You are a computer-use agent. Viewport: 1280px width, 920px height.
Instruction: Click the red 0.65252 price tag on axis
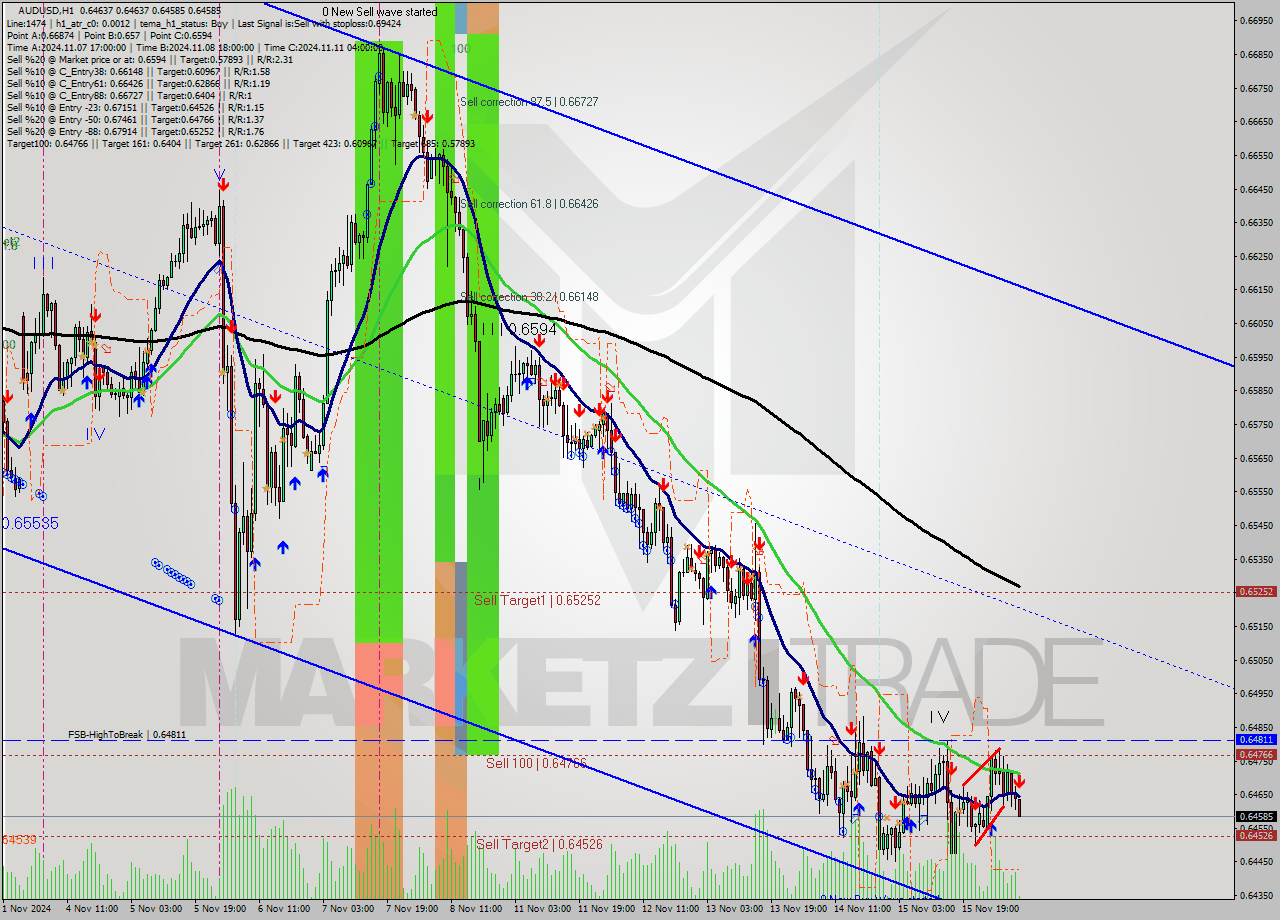1257,591
